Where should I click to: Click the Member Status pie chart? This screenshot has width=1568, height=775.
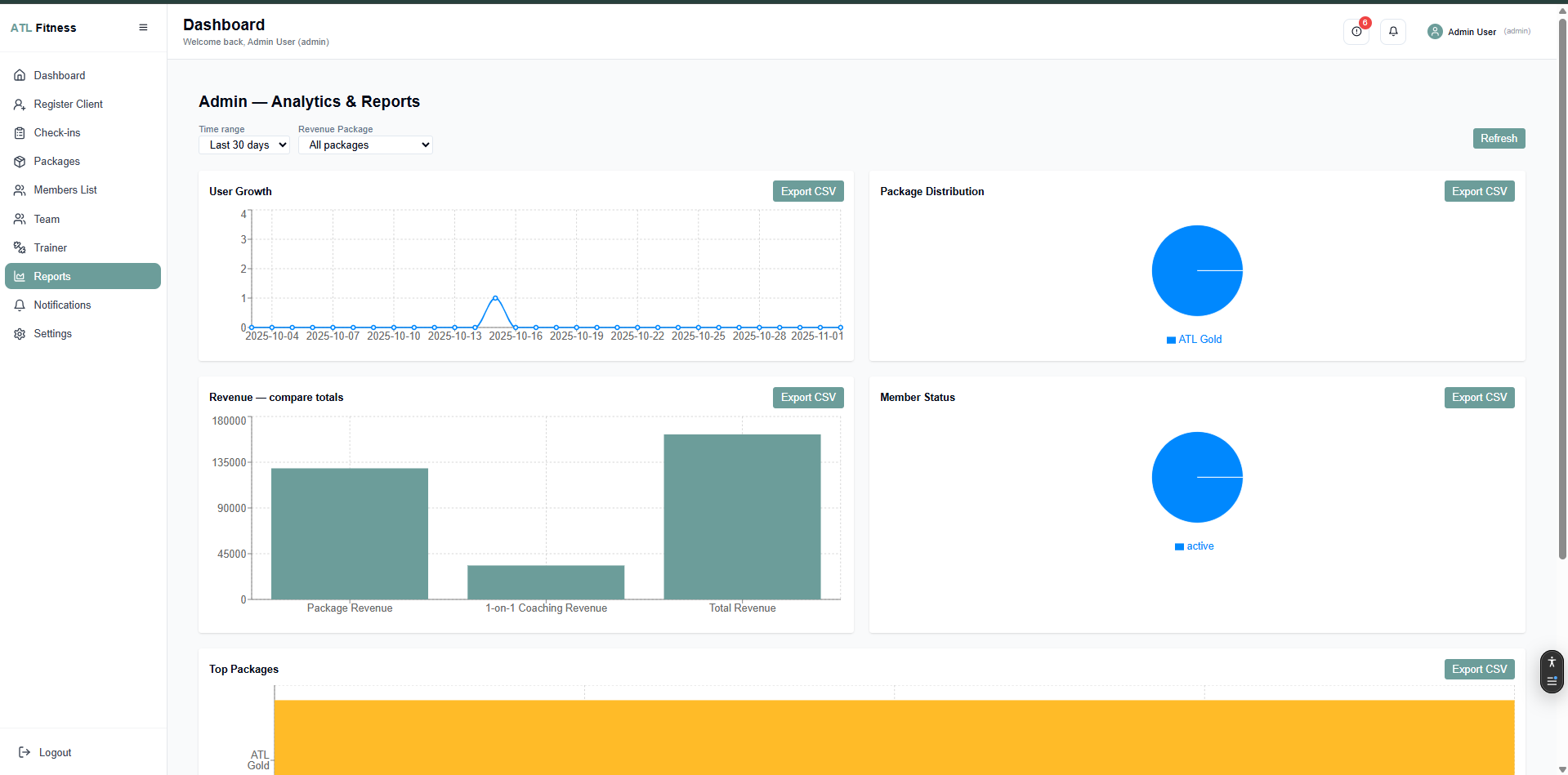(x=1197, y=478)
